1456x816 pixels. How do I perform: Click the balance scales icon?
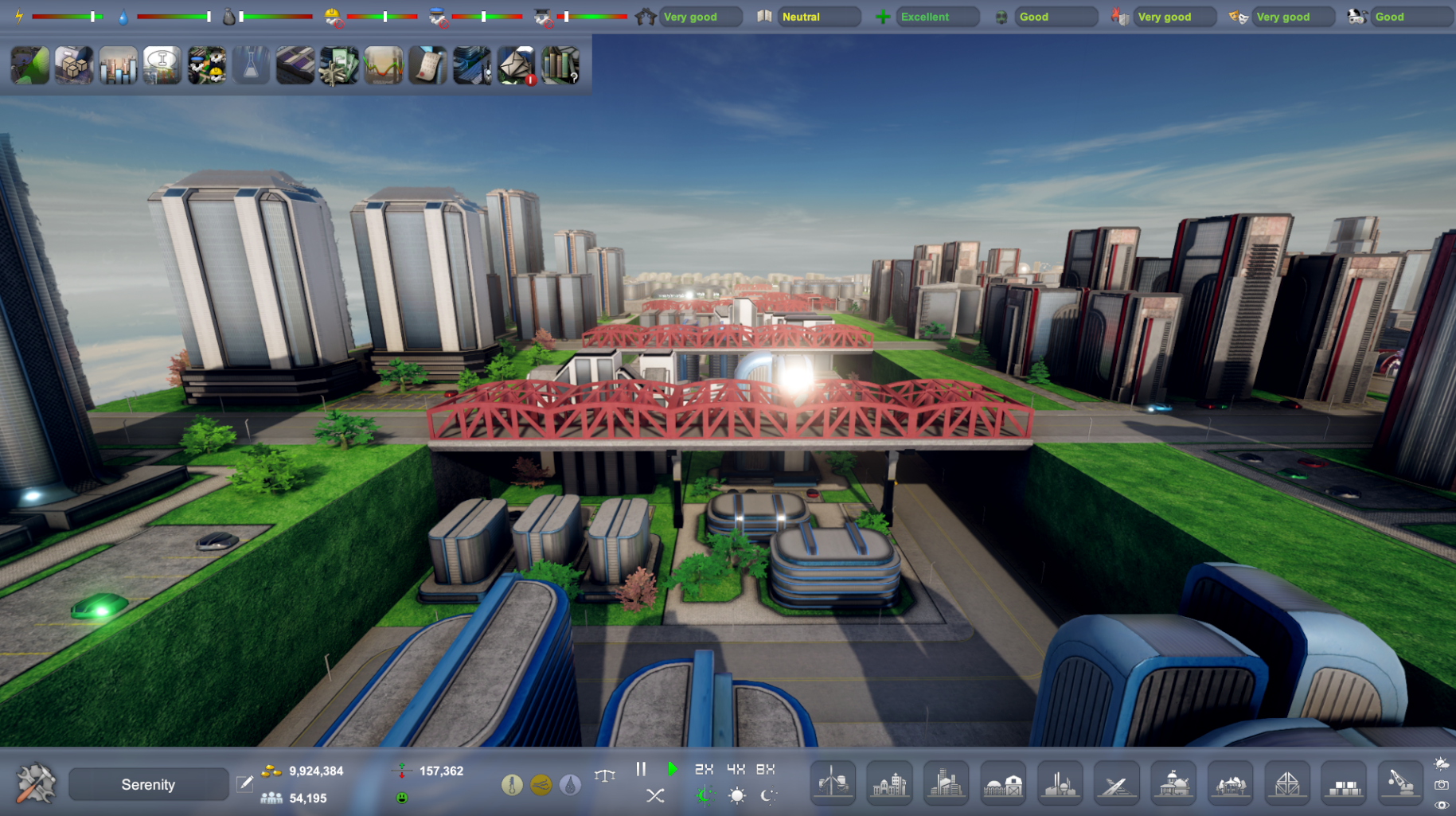click(605, 774)
